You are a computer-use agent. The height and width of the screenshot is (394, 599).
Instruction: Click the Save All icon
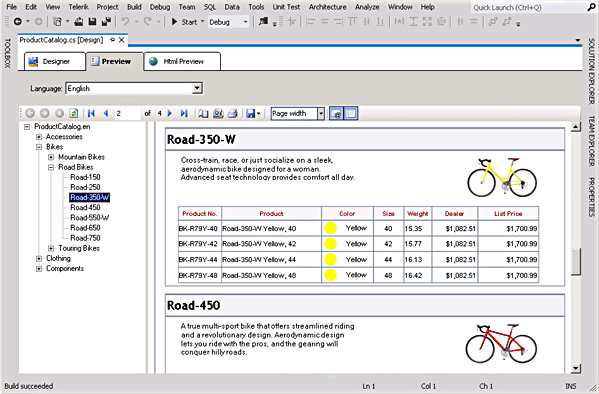(x=106, y=22)
